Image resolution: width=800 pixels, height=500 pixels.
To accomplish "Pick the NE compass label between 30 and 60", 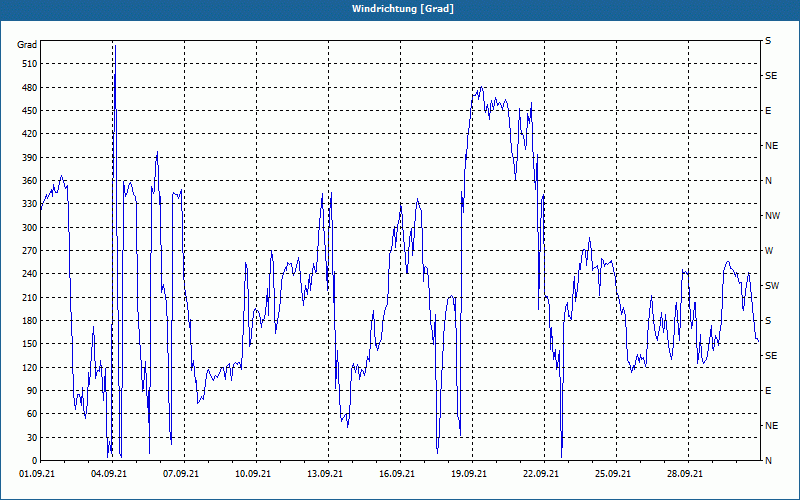I will (x=771, y=426).
